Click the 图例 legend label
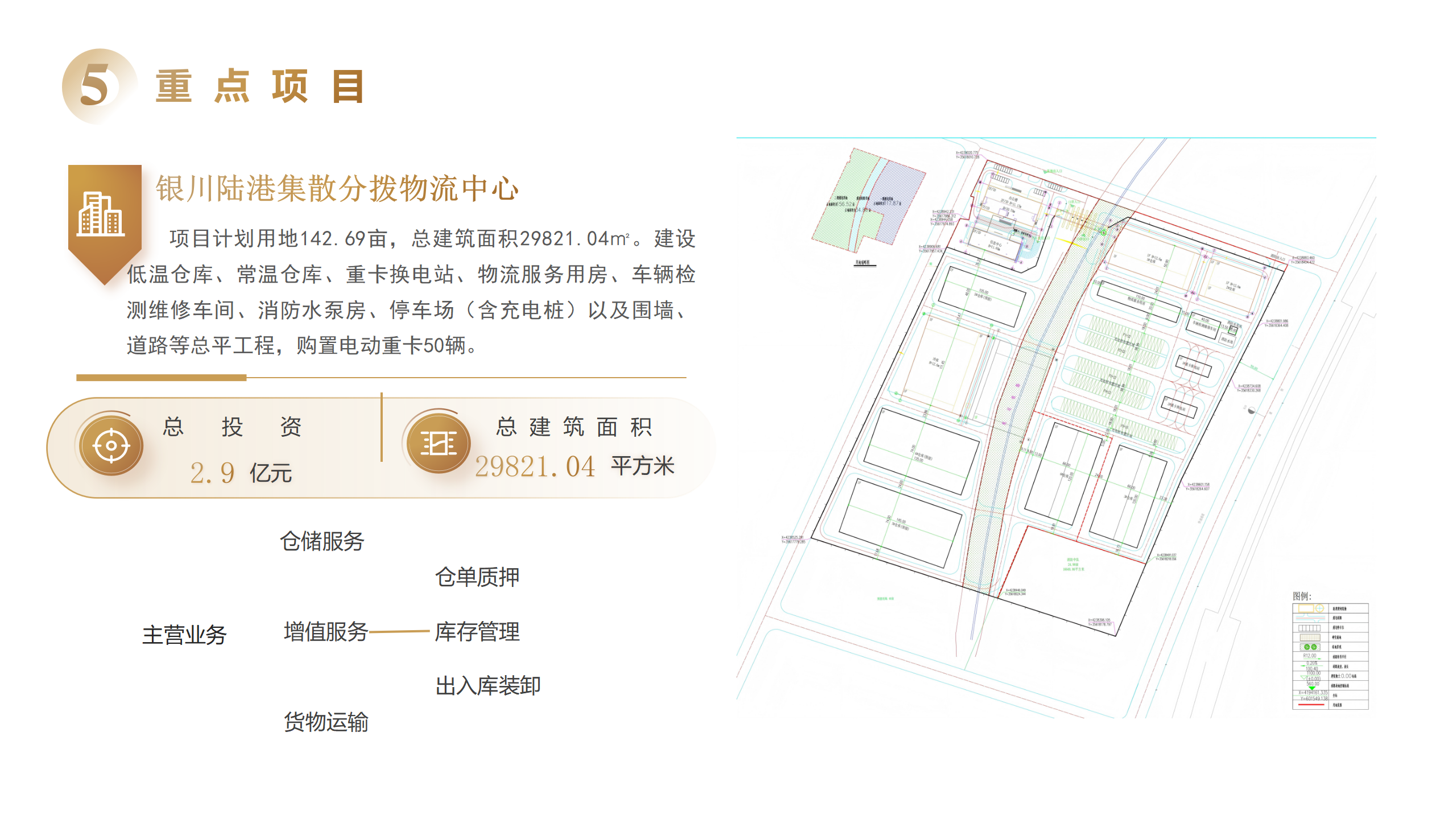Viewport: 1456px width, 819px height. click(x=1301, y=596)
